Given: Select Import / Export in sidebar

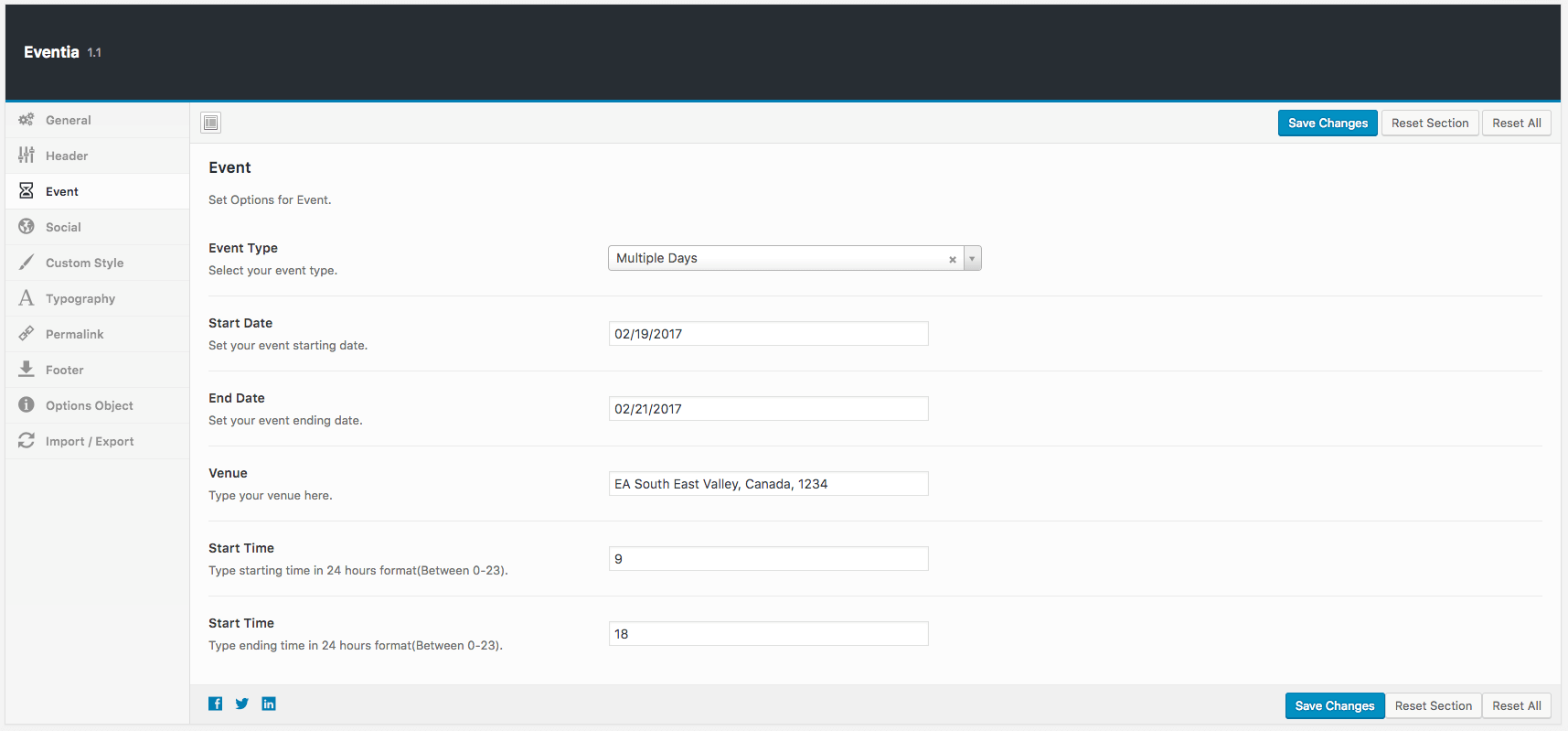Looking at the screenshot, I should [x=90, y=441].
